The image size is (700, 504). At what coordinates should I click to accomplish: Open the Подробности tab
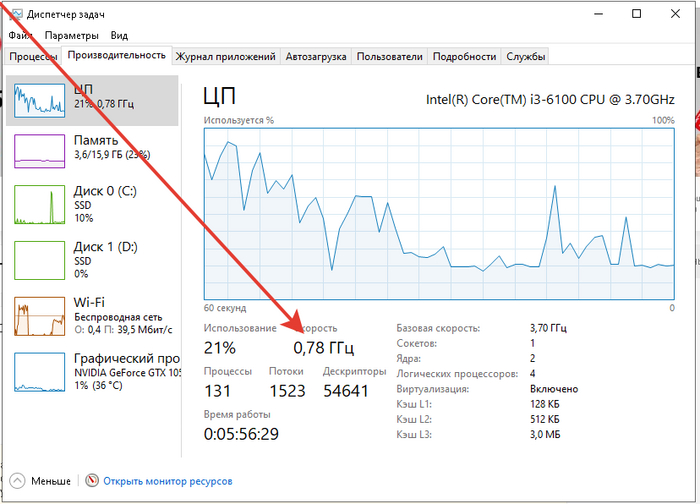point(464,57)
